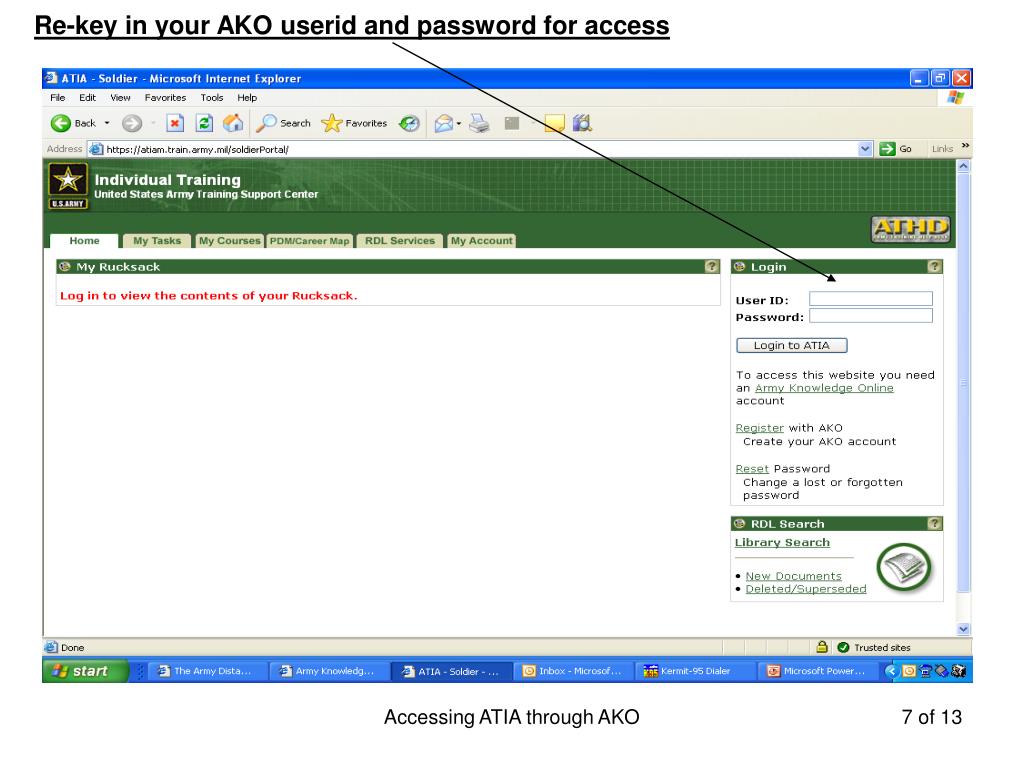The width and height of the screenshot is (1024, 768).
Task: Click the Reset Password link
Action: pyautogui.click(x=752, y=469)
